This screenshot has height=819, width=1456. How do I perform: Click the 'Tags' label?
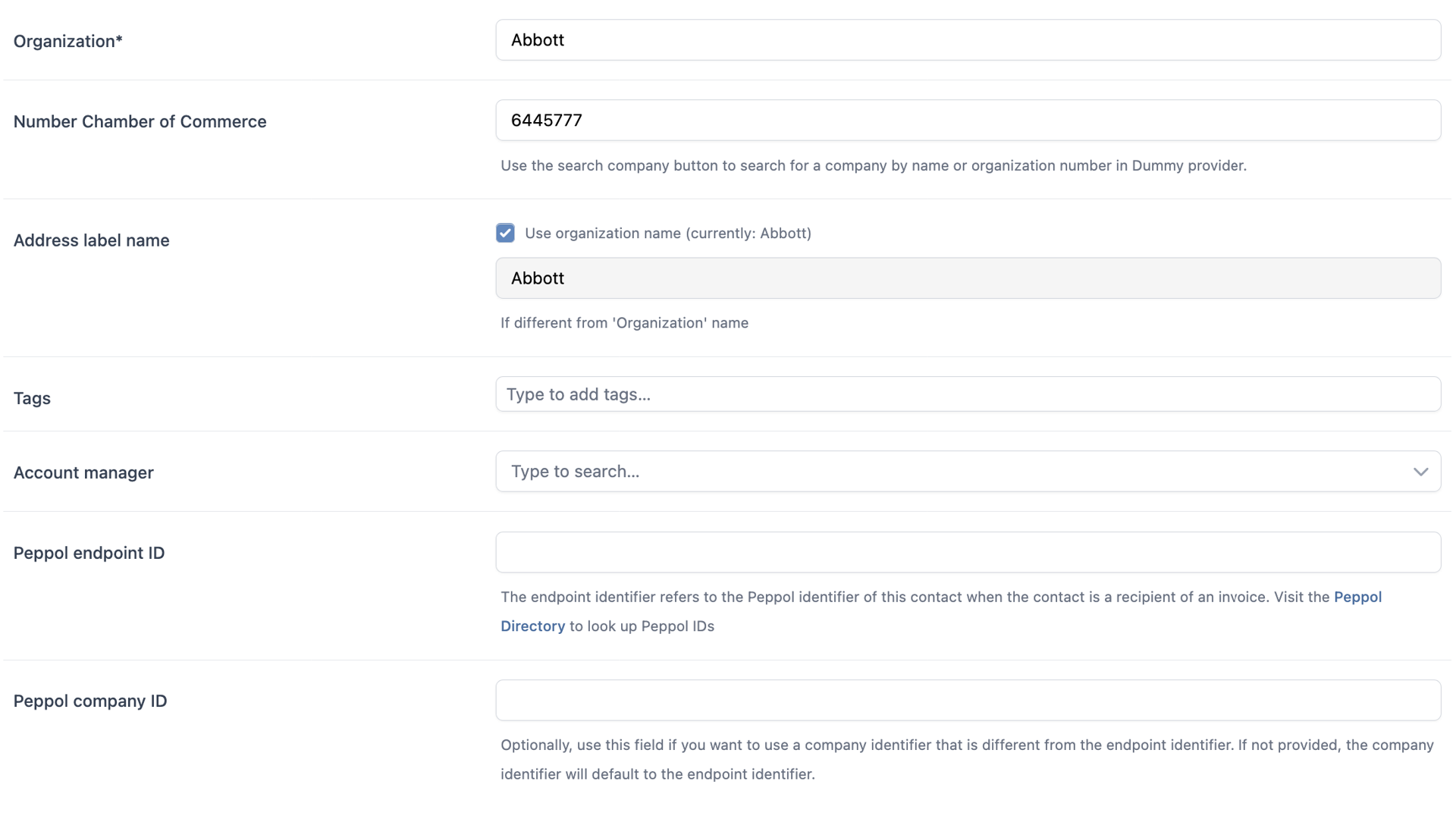click(x=32, y=398)
